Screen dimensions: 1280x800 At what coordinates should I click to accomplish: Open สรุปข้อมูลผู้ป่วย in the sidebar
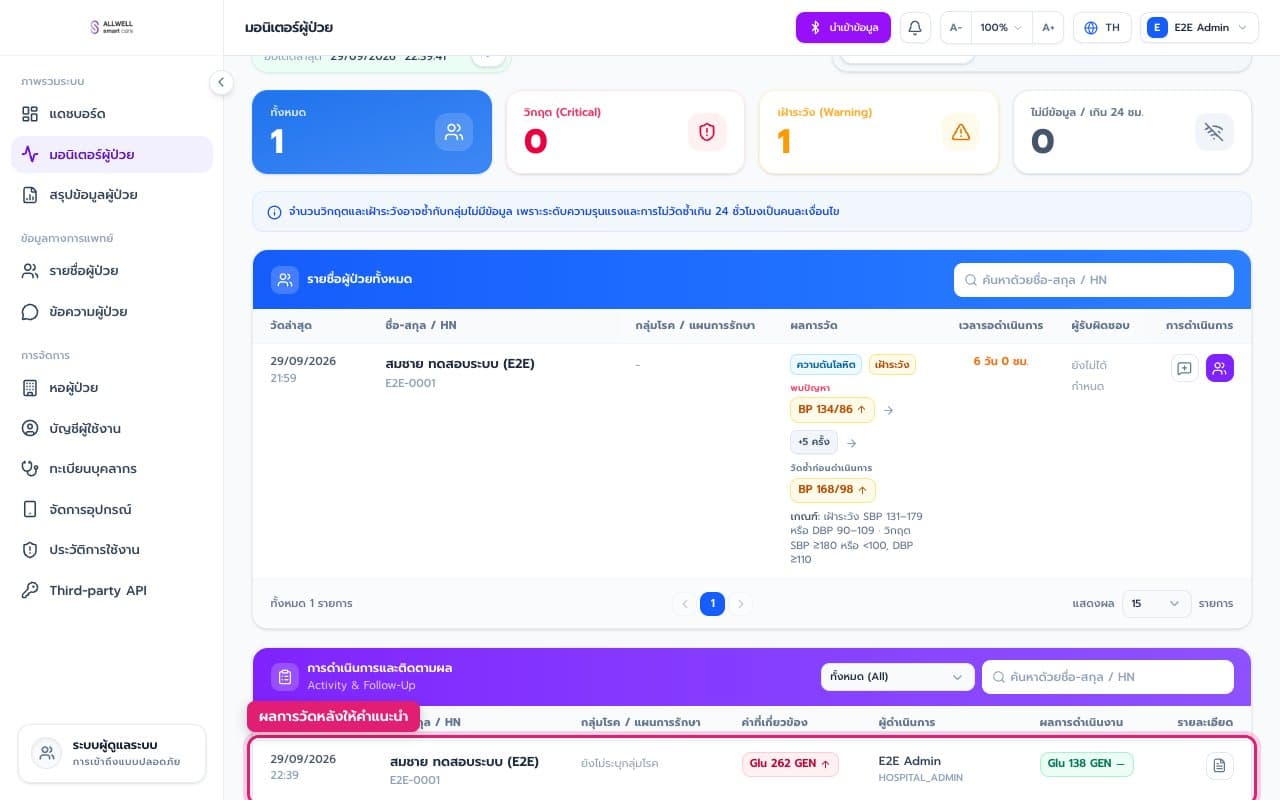pos(112,195)
